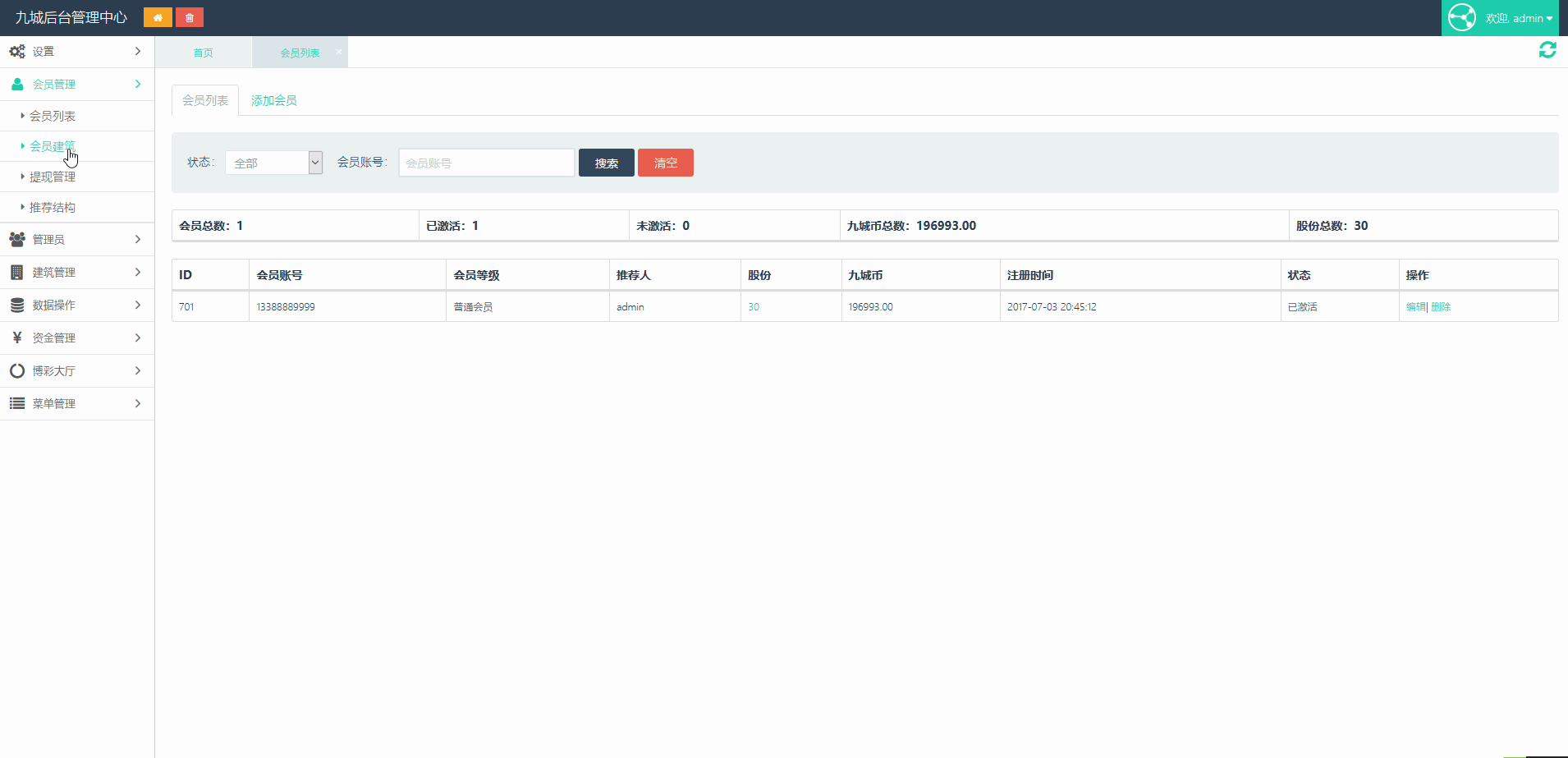Click the 九城币总数 summary value
This screenshot has height=758, width=1568.
(946, 225)
